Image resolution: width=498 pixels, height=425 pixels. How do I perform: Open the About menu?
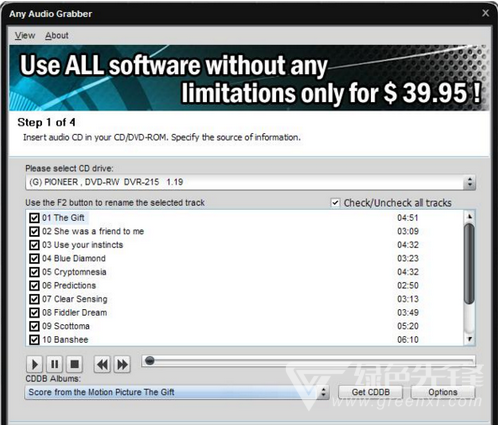[x=57, y=35]
